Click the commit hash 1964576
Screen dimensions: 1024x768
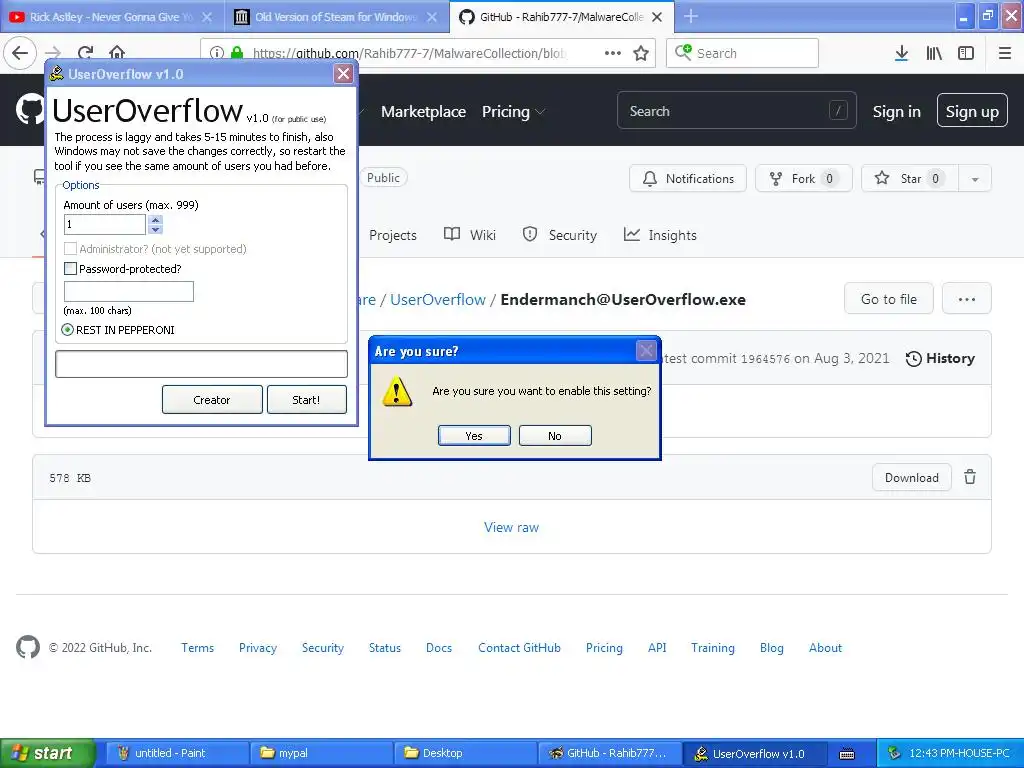tap(765, 359)
